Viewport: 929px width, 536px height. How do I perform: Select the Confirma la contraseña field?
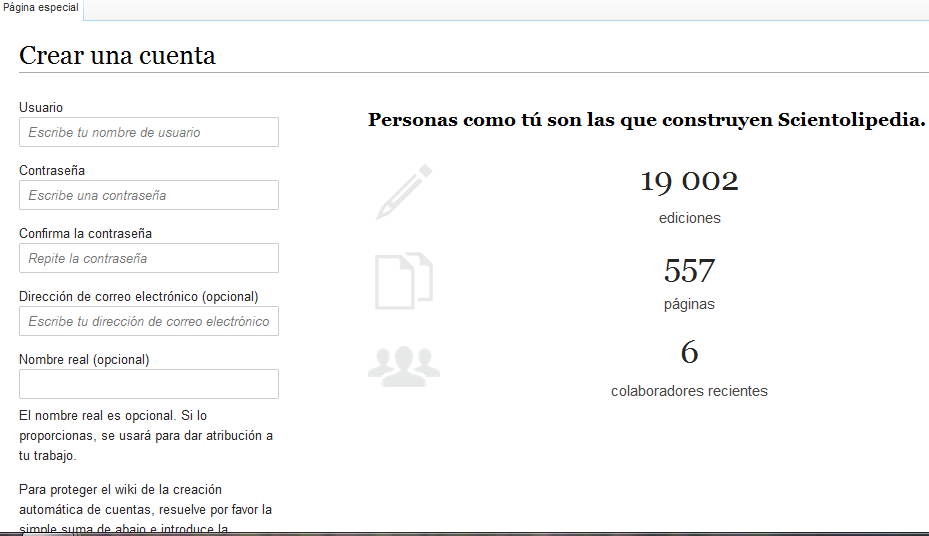[x=149, y=258]
